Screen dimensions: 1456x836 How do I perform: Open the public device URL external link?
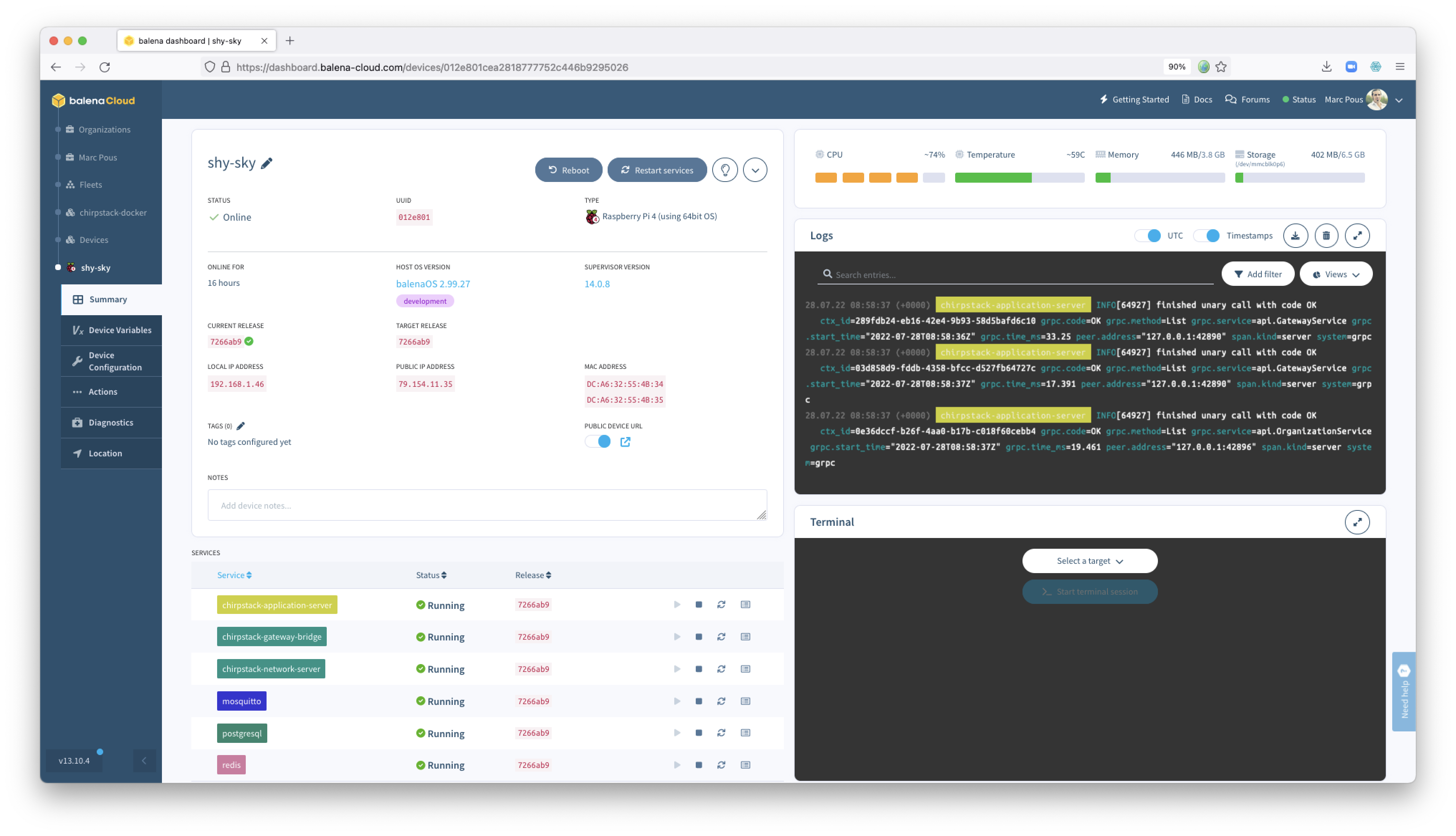pos(626,442)
